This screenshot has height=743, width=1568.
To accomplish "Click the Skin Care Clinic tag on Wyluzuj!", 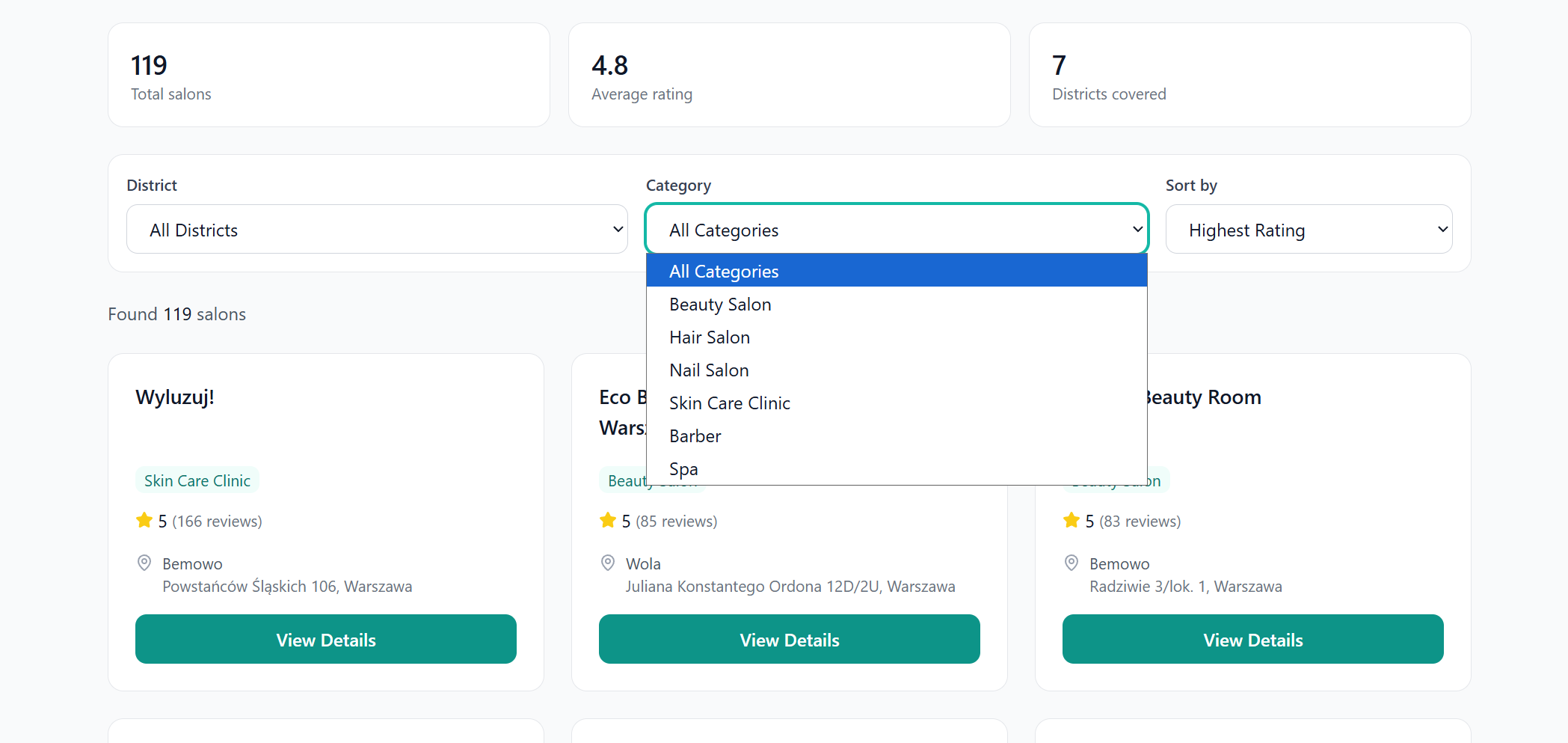I will pyautogui.click(x=197, y=480).
